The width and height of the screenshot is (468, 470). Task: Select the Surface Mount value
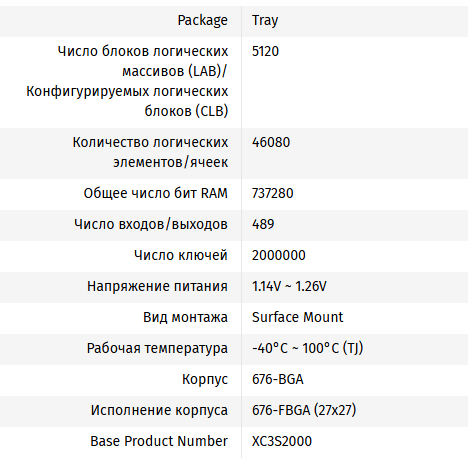click(297, 317)
